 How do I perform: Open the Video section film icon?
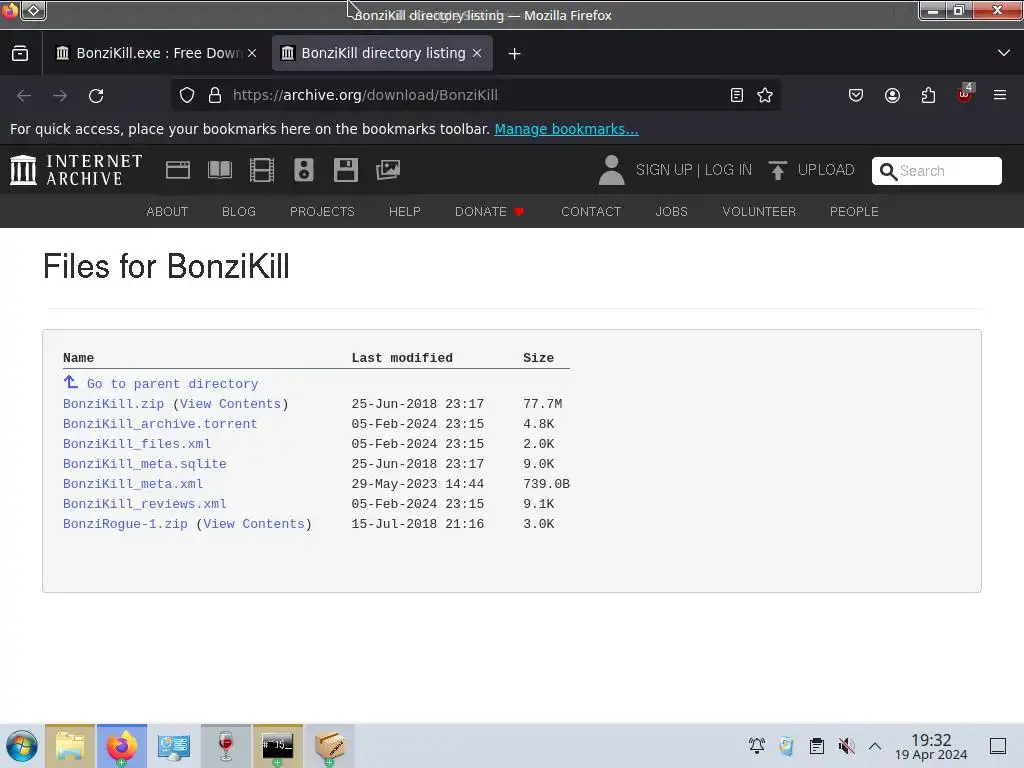tap(262, 170)
